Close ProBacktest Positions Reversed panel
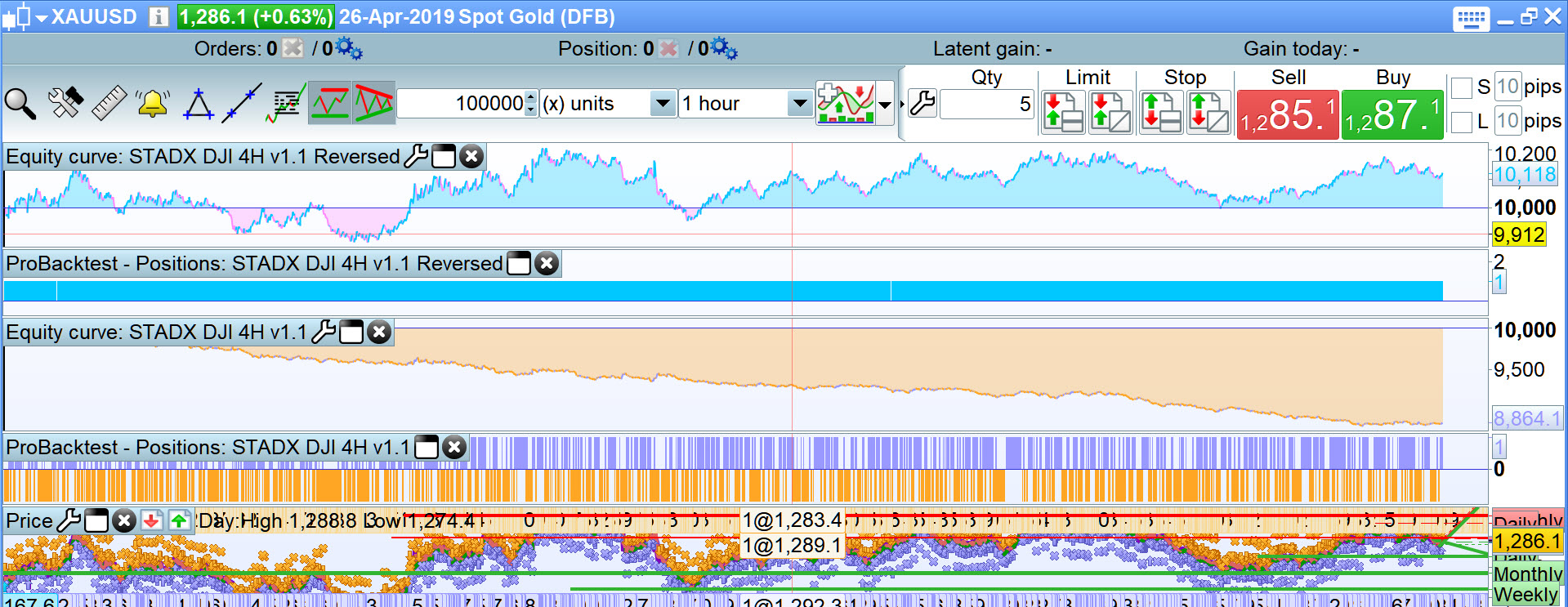The image size is (1568, 607). [x=547, y=263]
